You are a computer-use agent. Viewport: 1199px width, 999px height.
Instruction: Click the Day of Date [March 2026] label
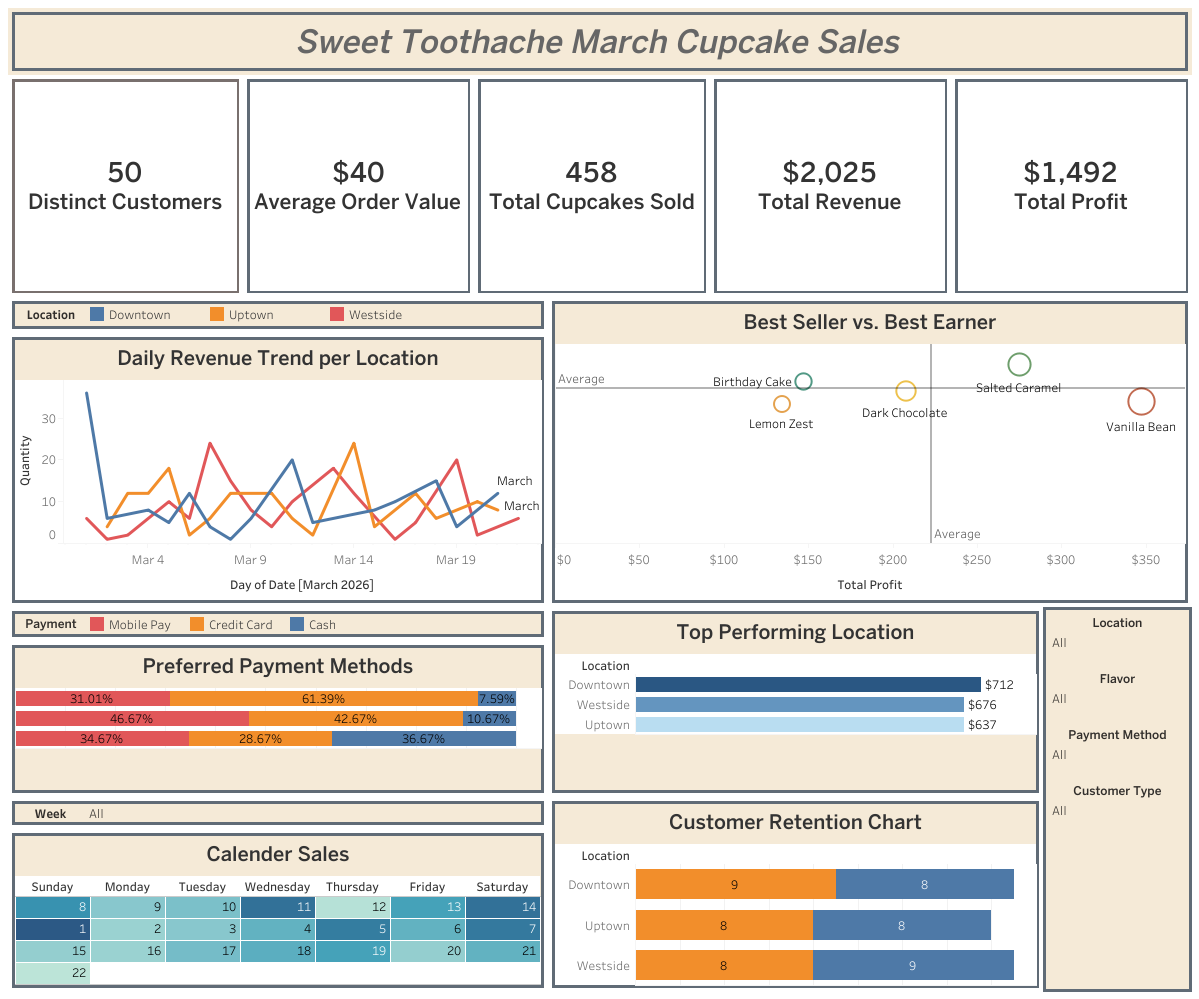tap(302, 584)
